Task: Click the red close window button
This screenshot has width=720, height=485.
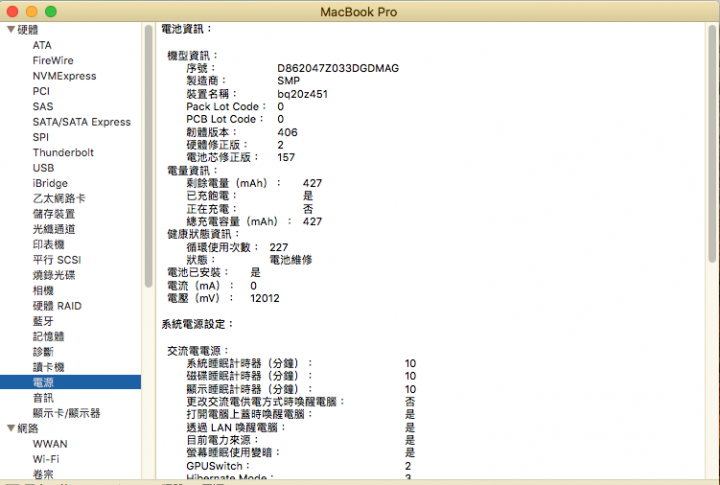Action: click(13, 11)
